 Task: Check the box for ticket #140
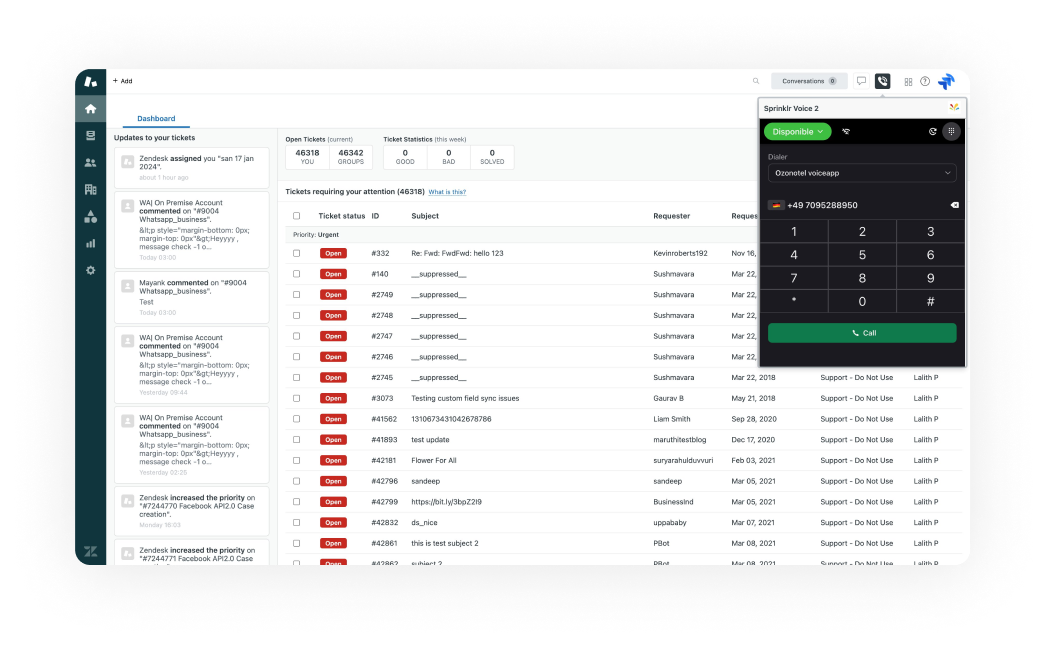coord(296,274)
